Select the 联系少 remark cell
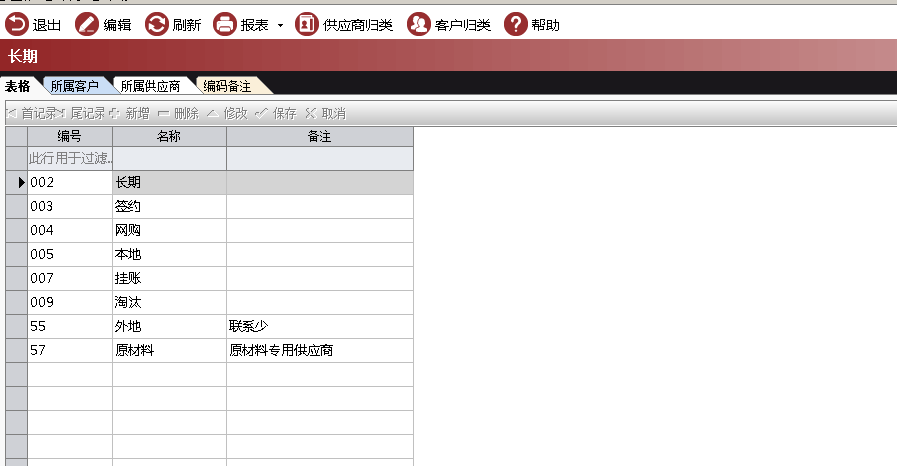897x466 pixels. click(x=320, y=326)
